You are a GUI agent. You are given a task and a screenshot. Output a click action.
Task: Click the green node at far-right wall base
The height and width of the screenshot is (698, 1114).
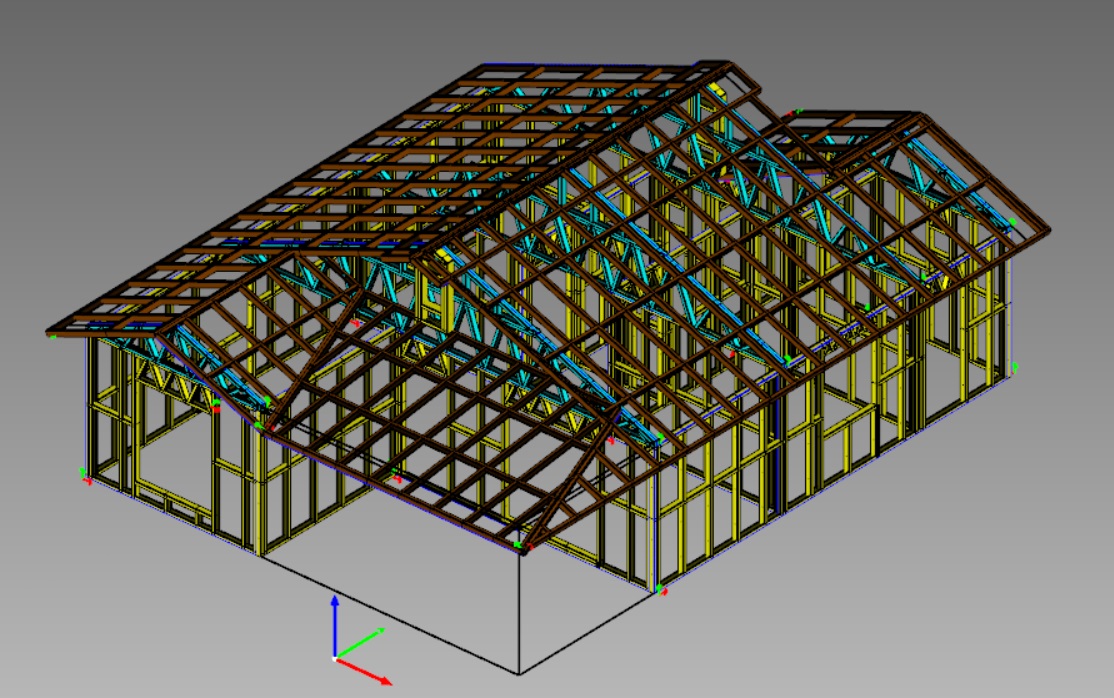[1016, 366]
